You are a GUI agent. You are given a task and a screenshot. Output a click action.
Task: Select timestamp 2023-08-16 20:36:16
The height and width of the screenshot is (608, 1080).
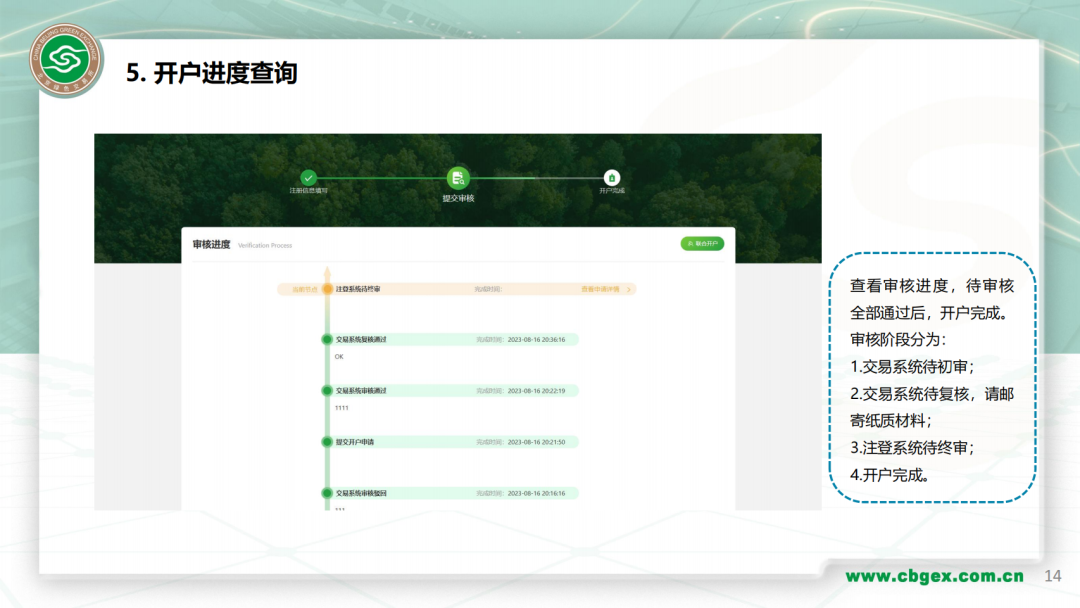pos(536,338)
